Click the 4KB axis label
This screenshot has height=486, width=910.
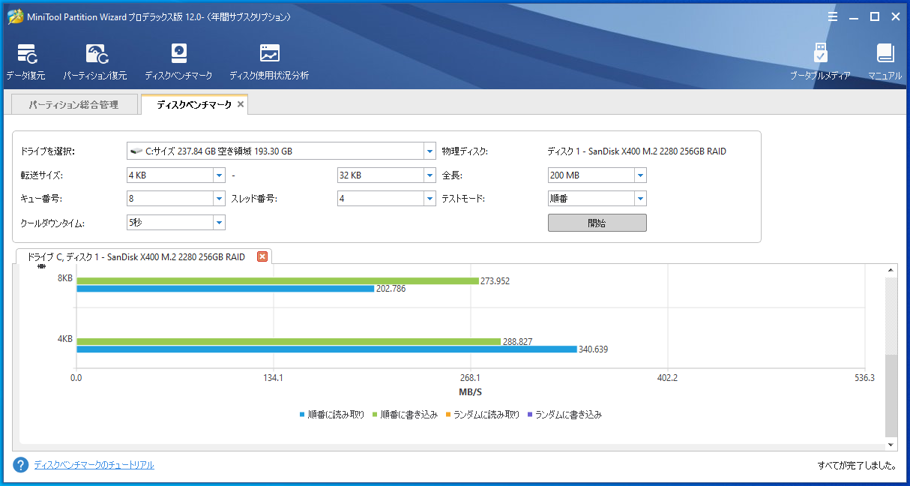(65, 339)
